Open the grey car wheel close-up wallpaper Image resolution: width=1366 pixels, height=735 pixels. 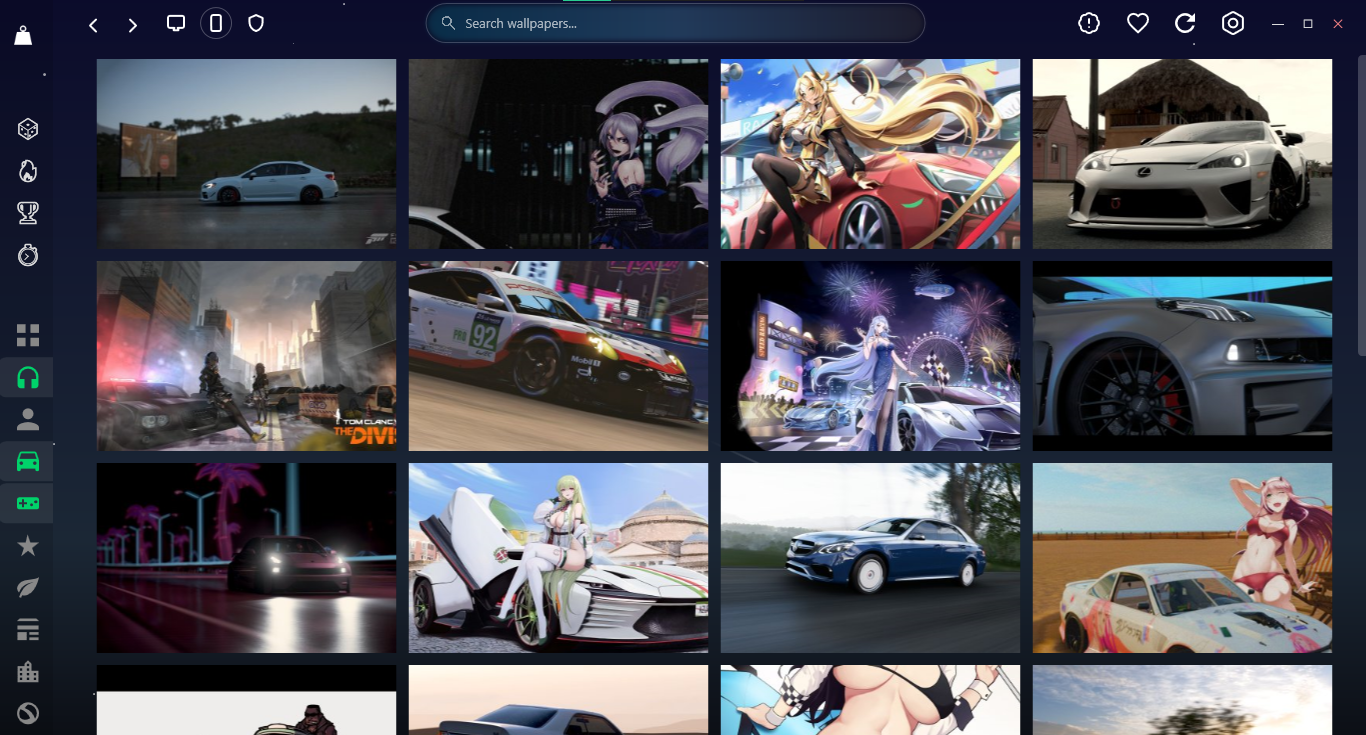coord(1182,356)
